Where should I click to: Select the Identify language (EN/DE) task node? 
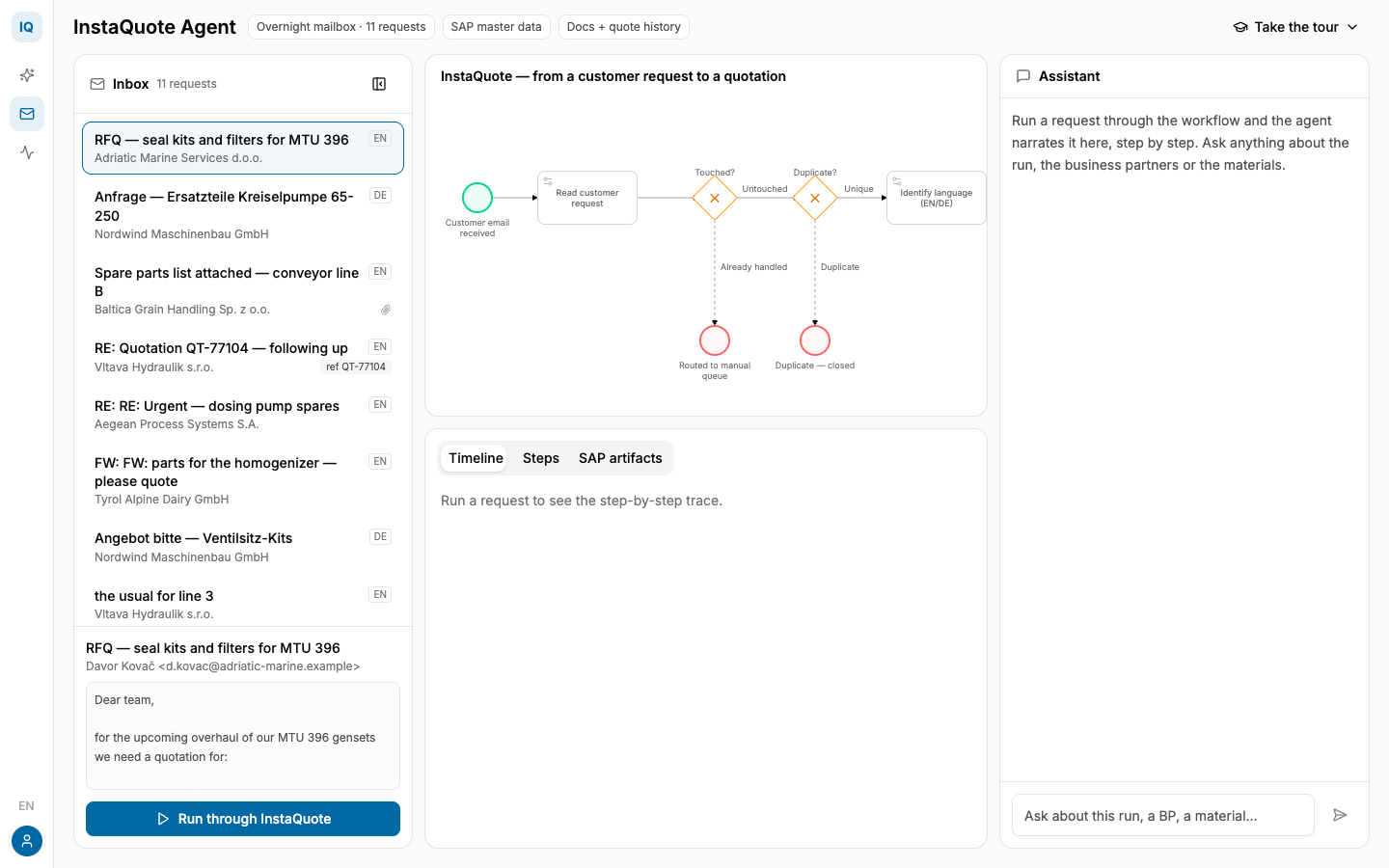937,198
